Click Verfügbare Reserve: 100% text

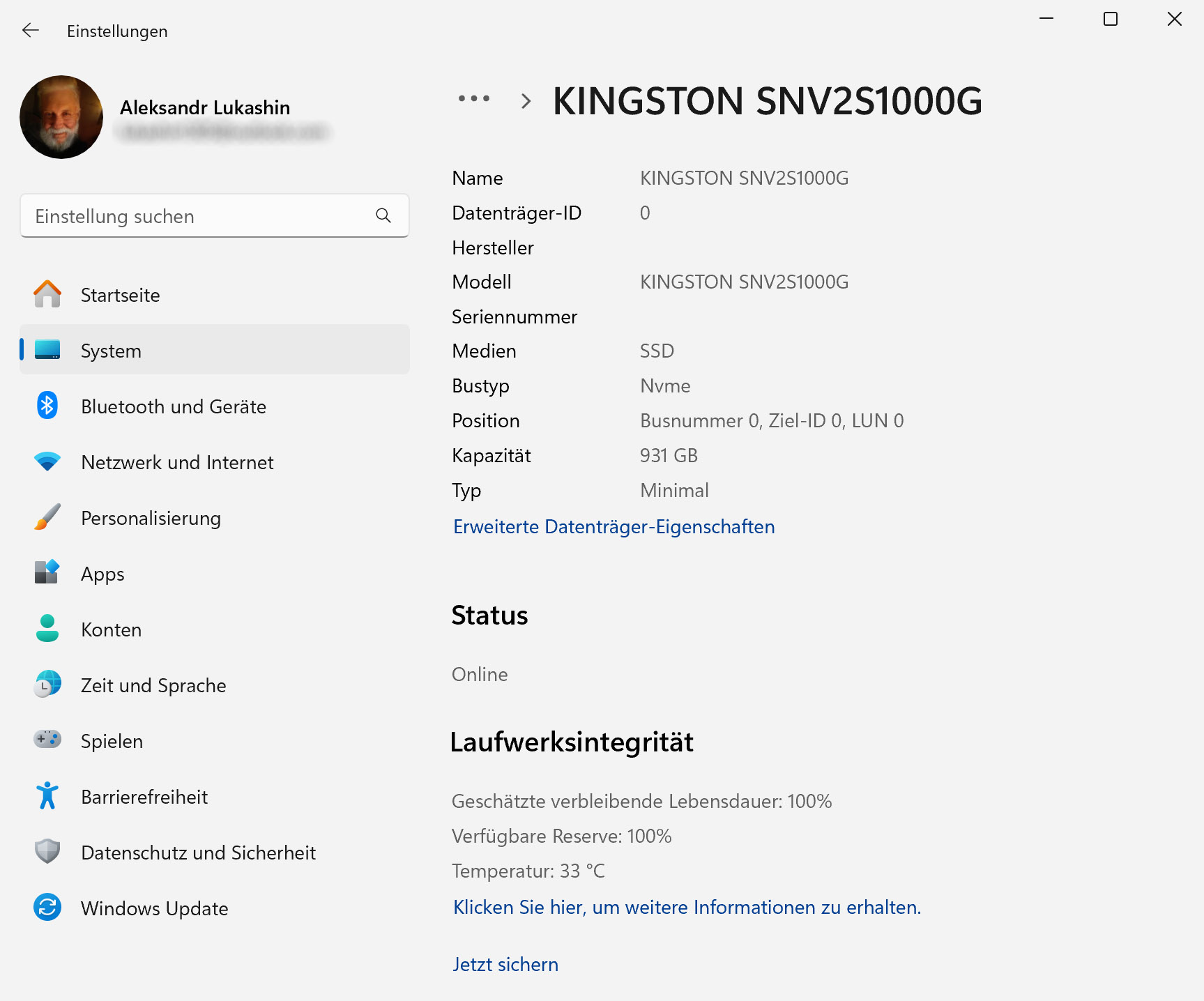[x=562, y=836]
